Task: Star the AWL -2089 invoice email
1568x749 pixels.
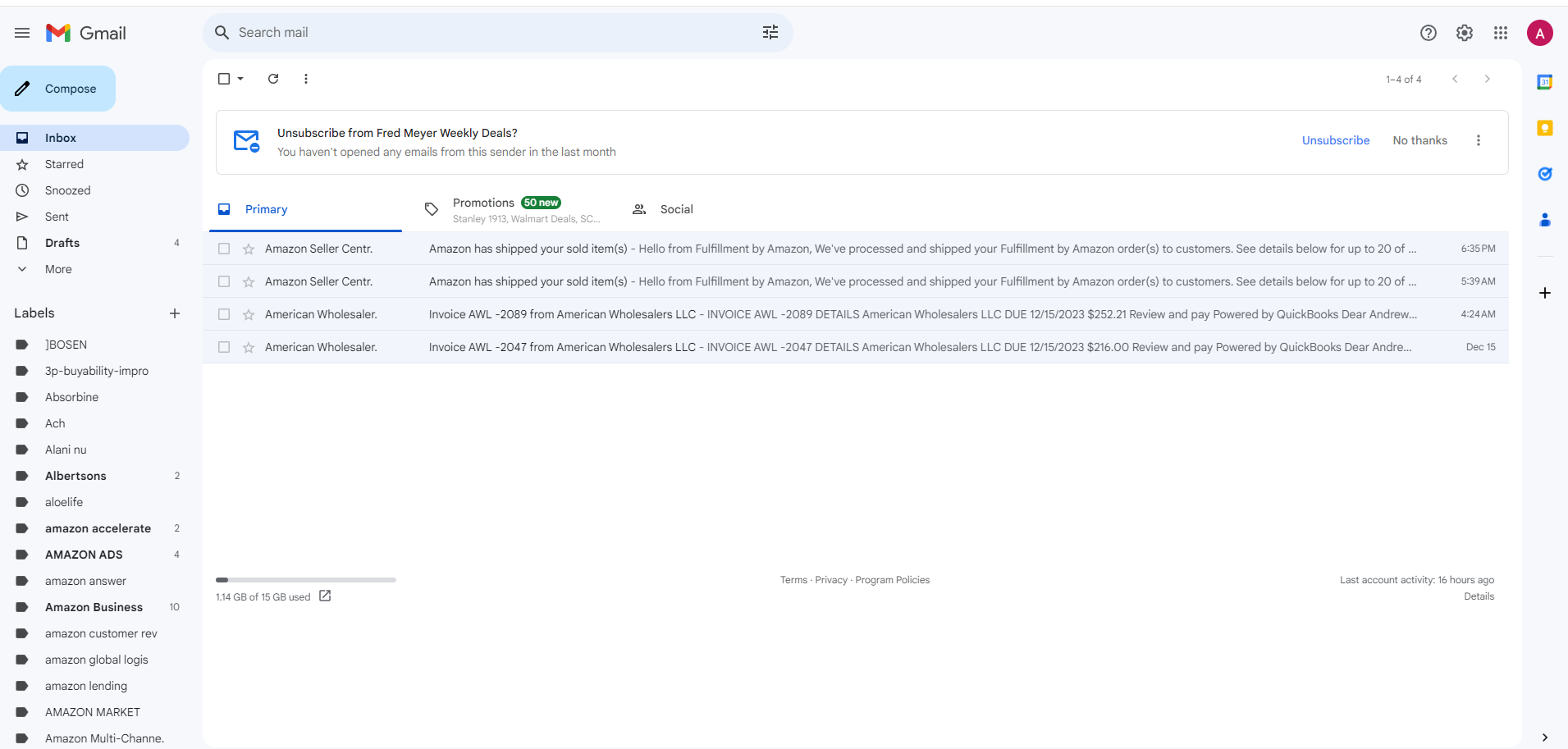Action: [x=249, y=314]
